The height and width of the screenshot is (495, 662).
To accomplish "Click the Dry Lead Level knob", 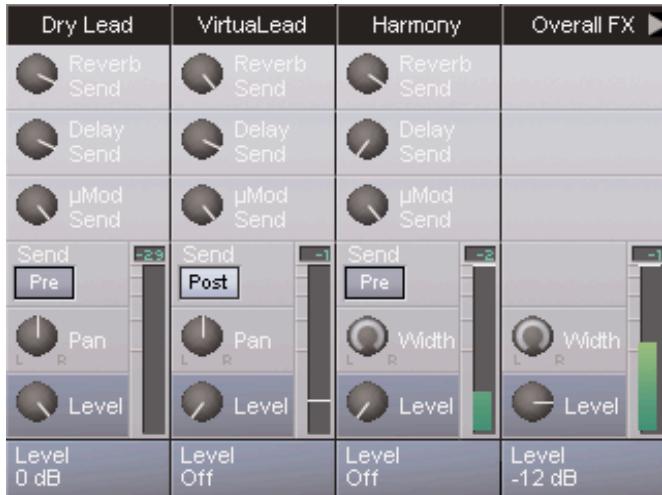I will coord(37,402).
